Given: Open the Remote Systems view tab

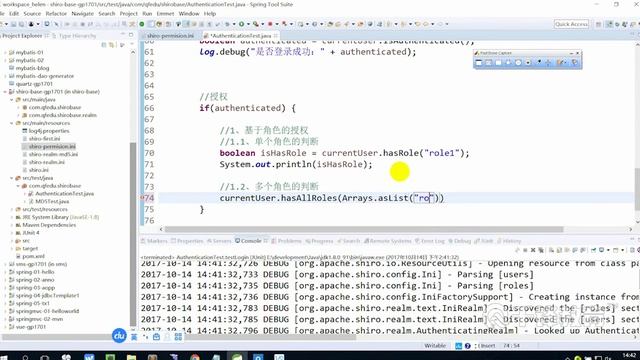Looking at the screenshot, I should [x=388, y=241].
